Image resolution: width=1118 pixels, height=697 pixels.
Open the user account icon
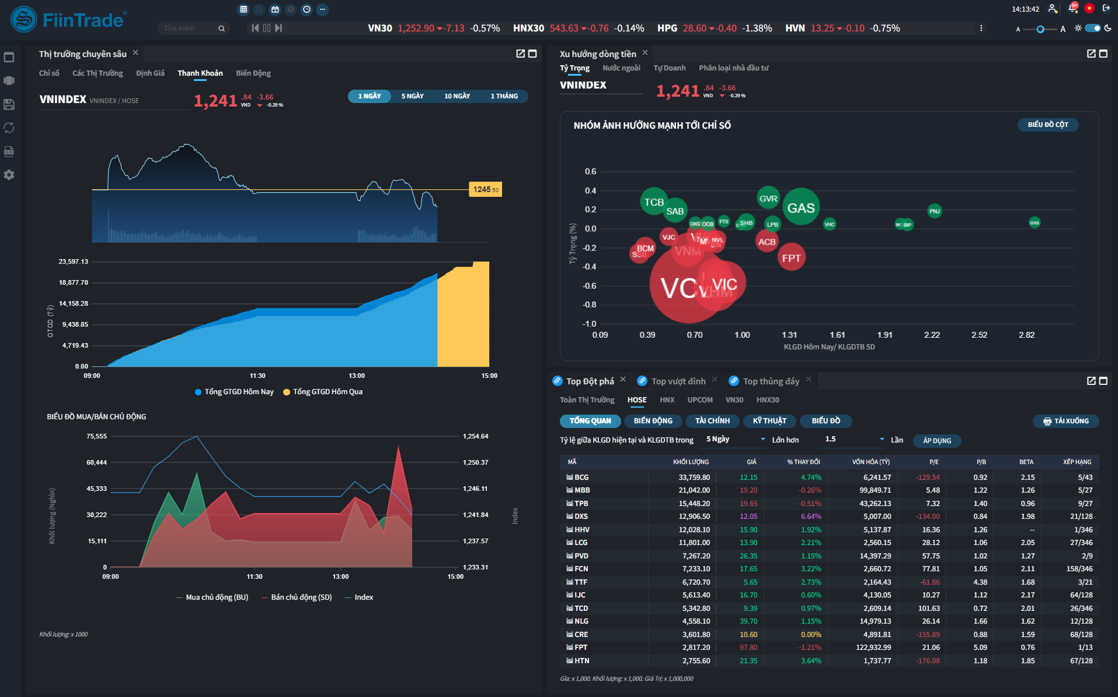1052,9
